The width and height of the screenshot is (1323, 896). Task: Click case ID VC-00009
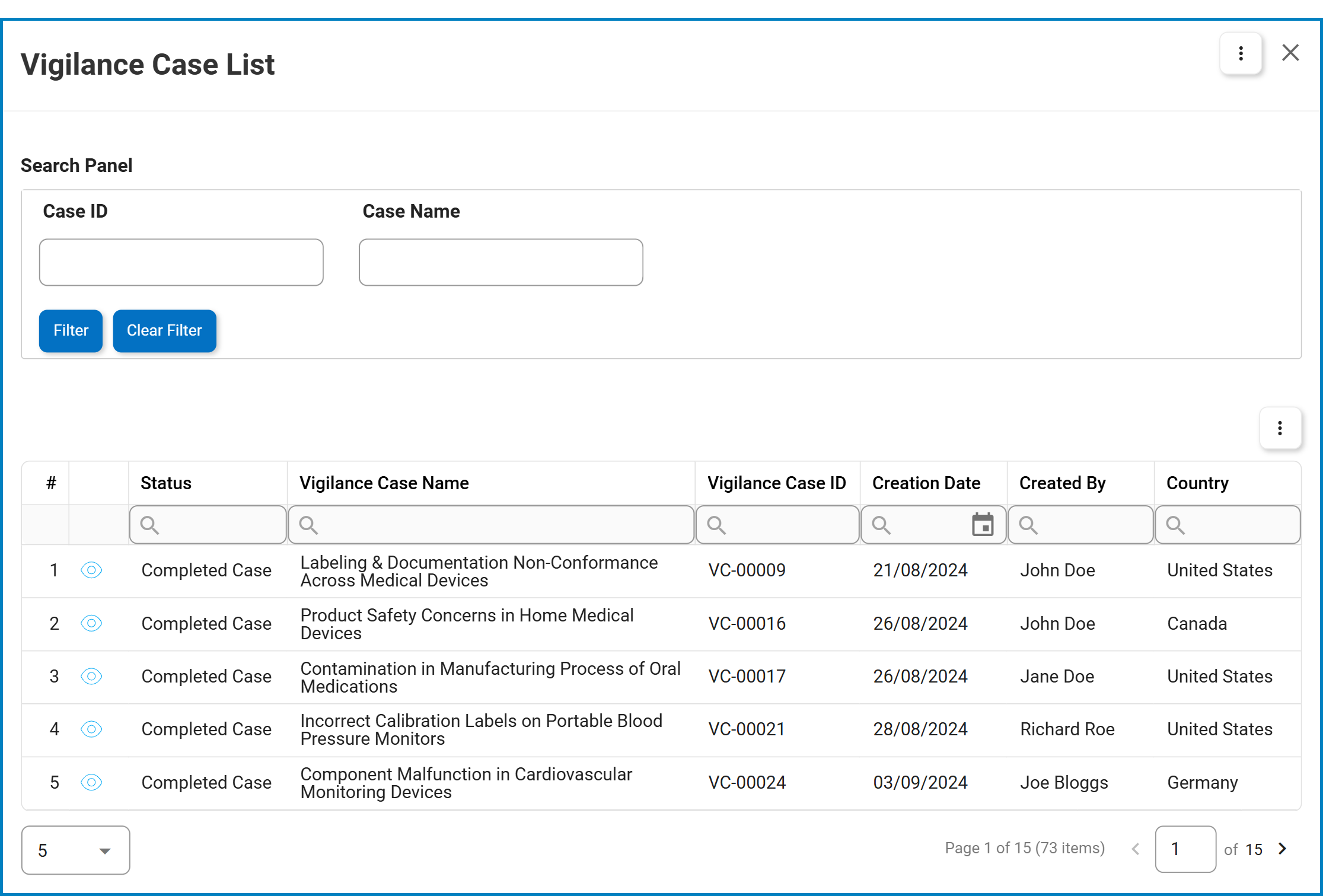pos(747,570)
